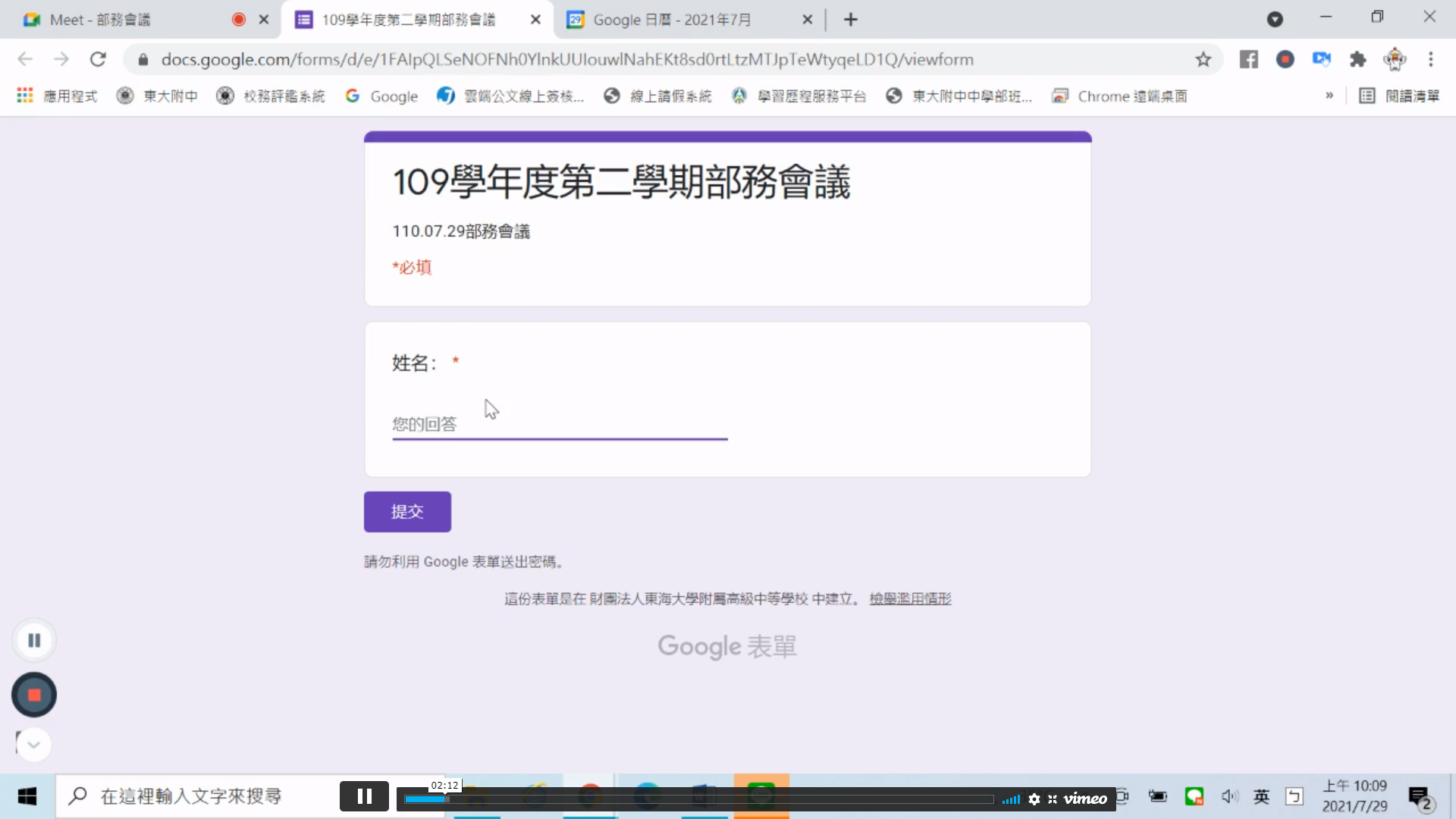Bookmark this page with the star icon

coord(1203,59)
